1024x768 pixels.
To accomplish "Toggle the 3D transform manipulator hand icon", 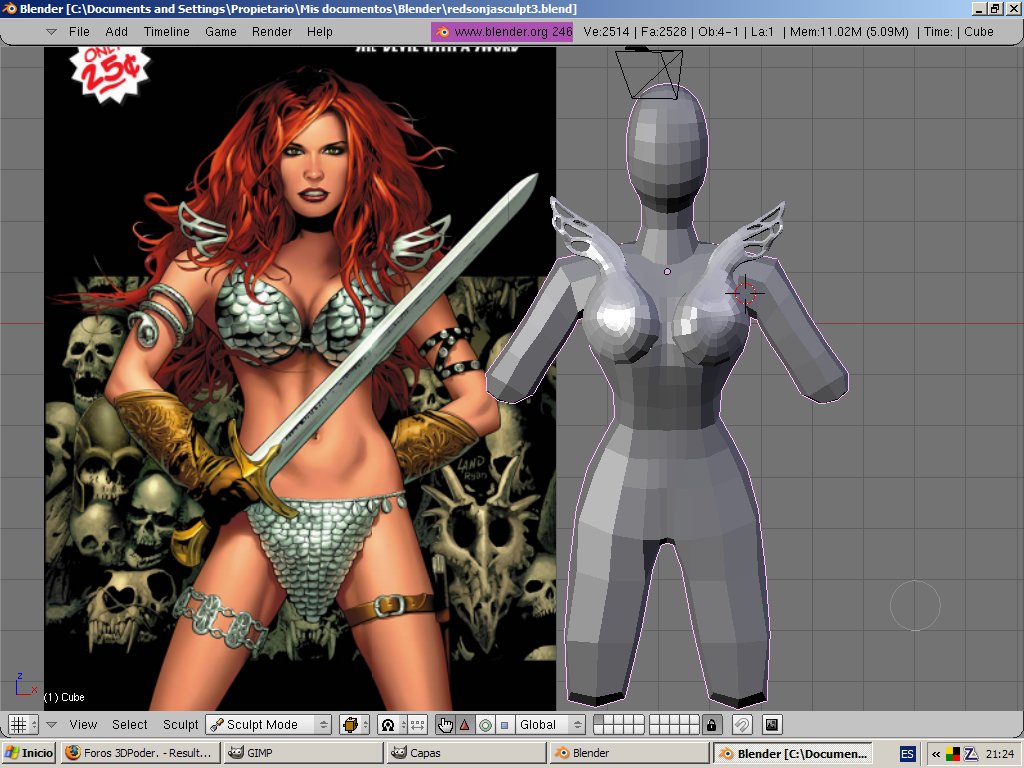I will (445, 724).
